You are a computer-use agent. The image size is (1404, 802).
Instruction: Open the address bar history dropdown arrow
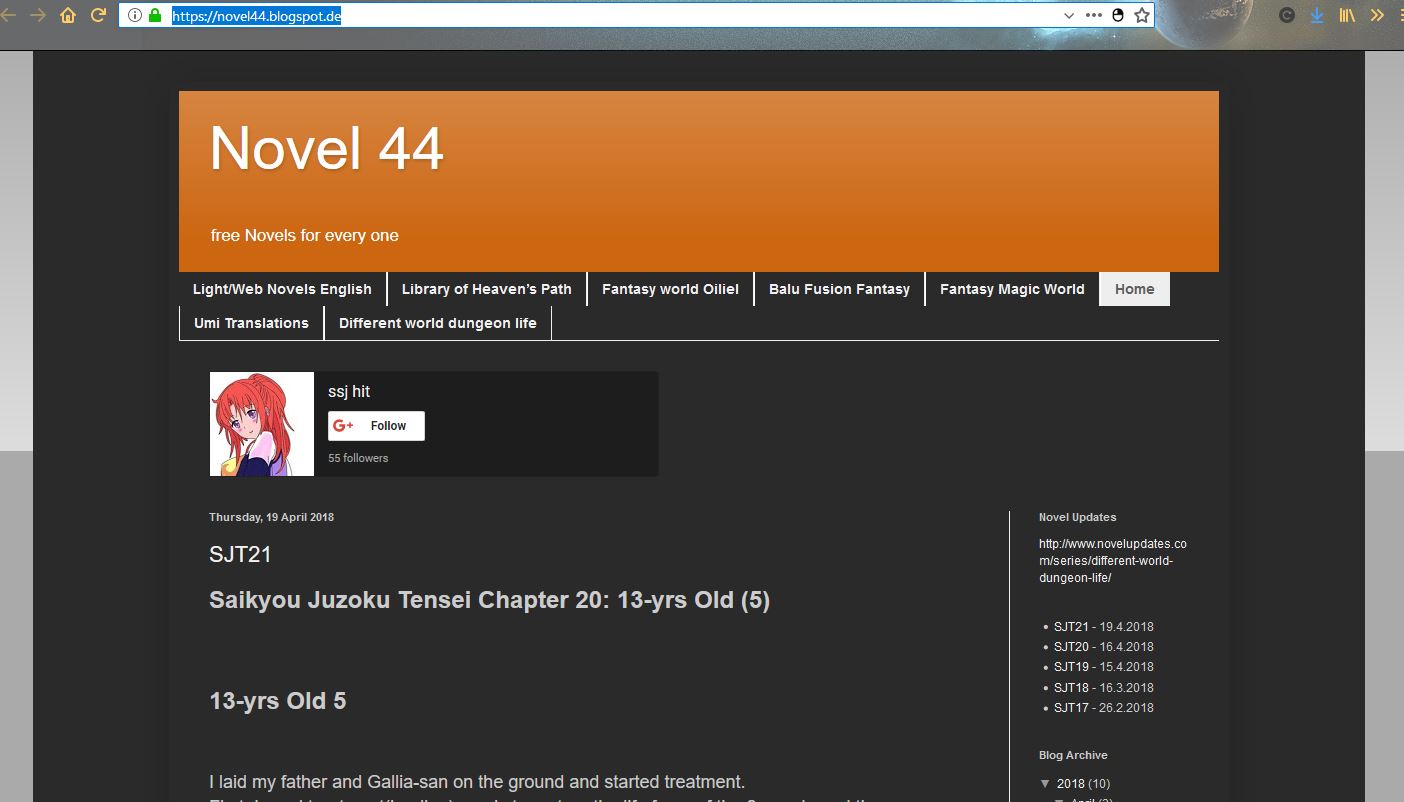pyautogui.click(x=1069, y=16)
